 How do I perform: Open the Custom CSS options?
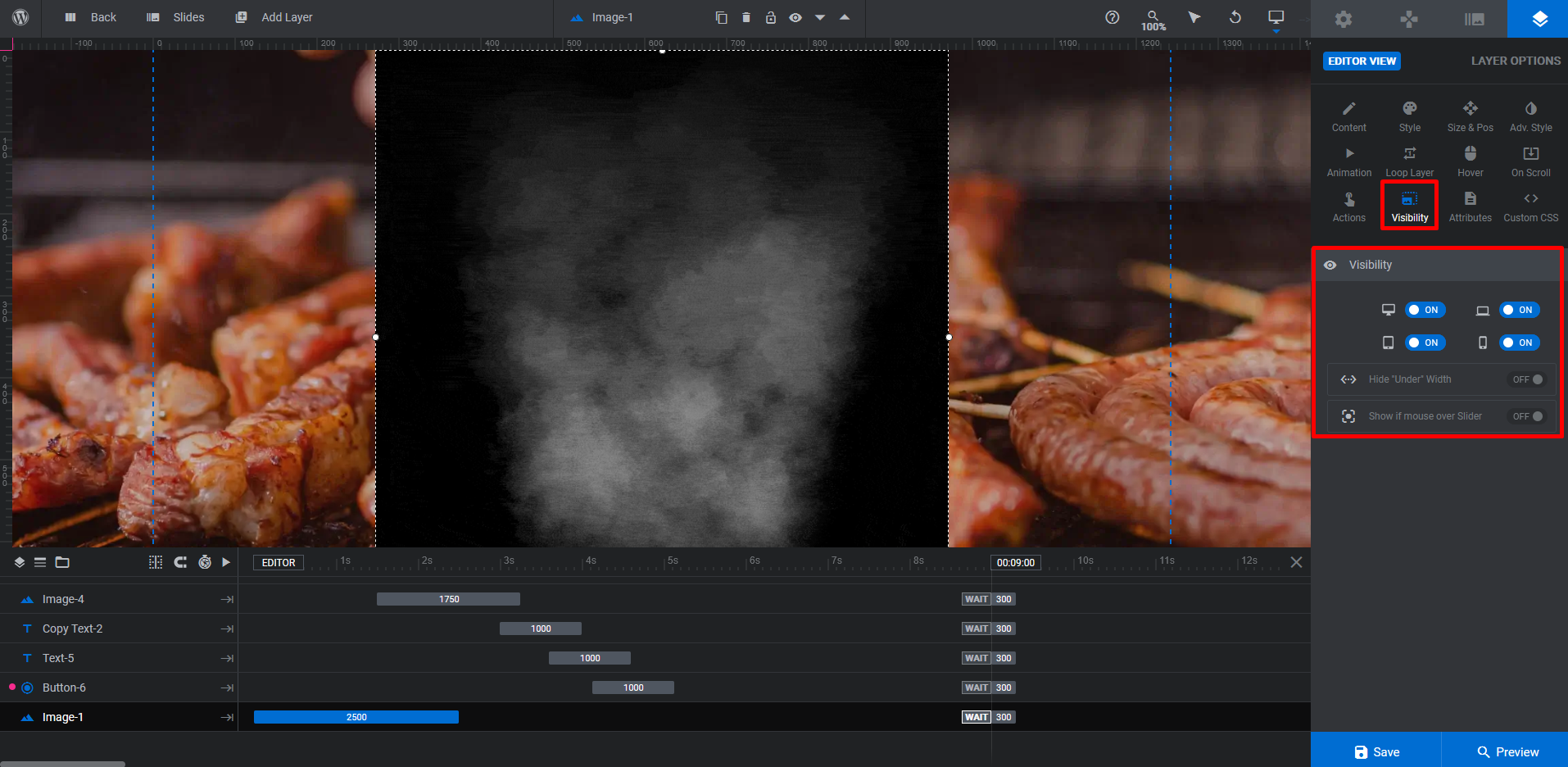[x=1531, y=206]
